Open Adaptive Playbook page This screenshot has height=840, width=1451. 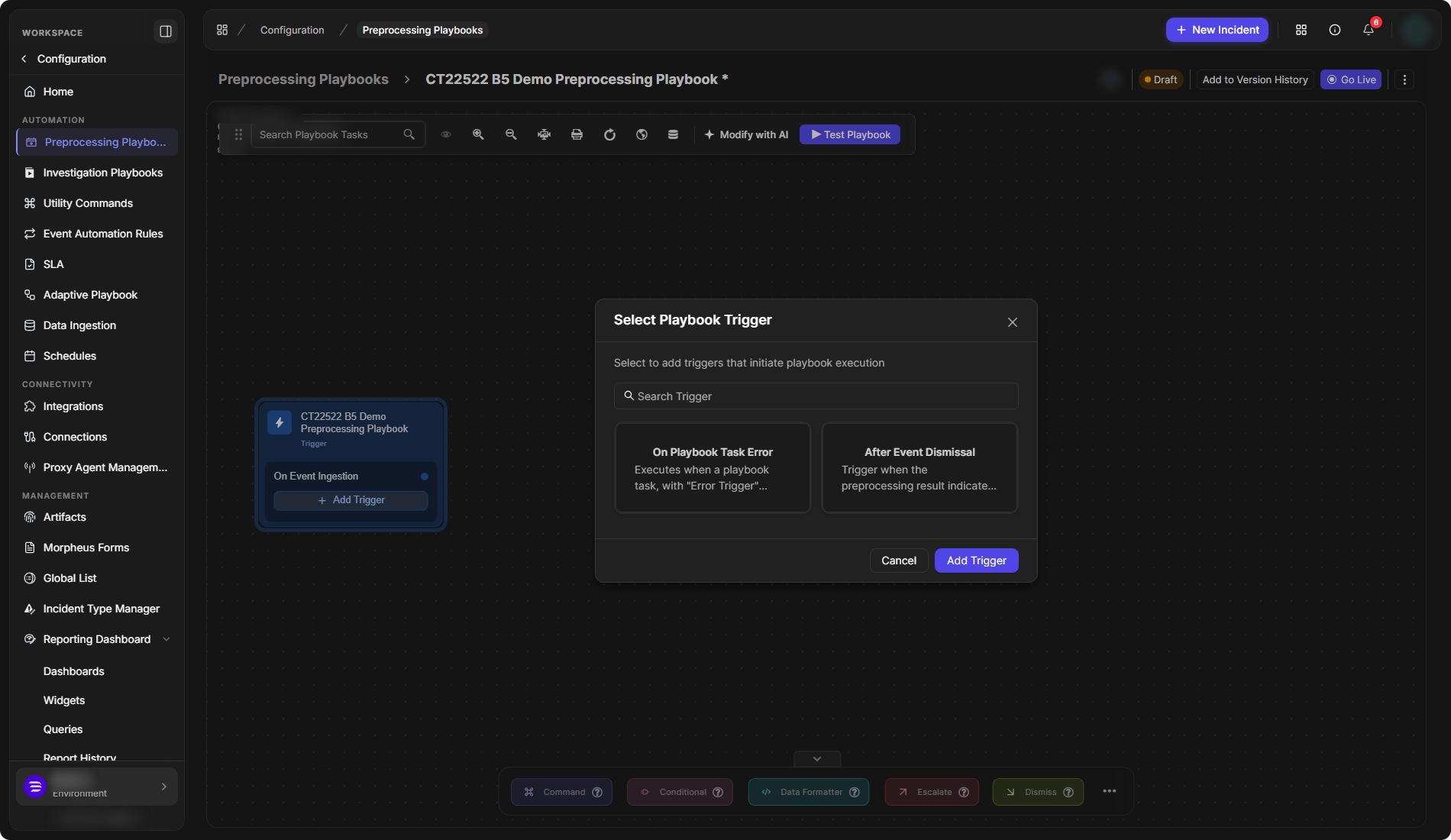(97, 295)
